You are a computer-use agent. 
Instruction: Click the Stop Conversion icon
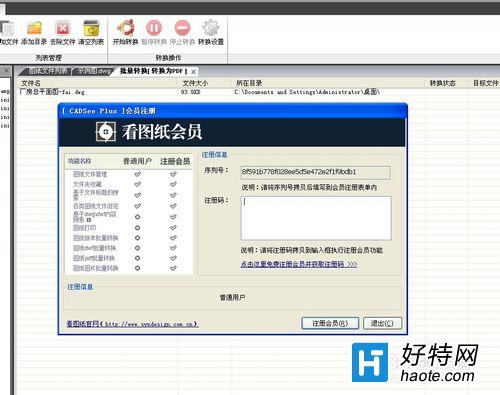click(182, 28)
